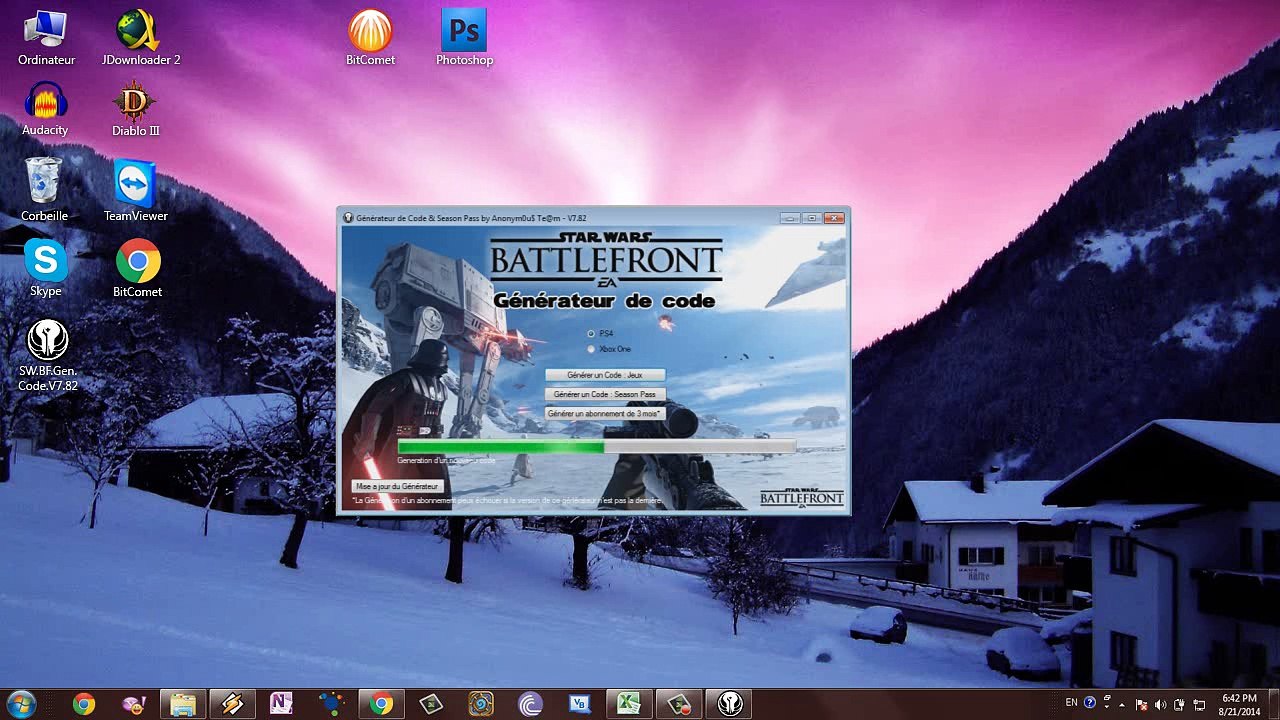The height and width of the screenshot is (720, 1280).
Task: Select the TeamViewer desktop icon
Action: point(135,189)
